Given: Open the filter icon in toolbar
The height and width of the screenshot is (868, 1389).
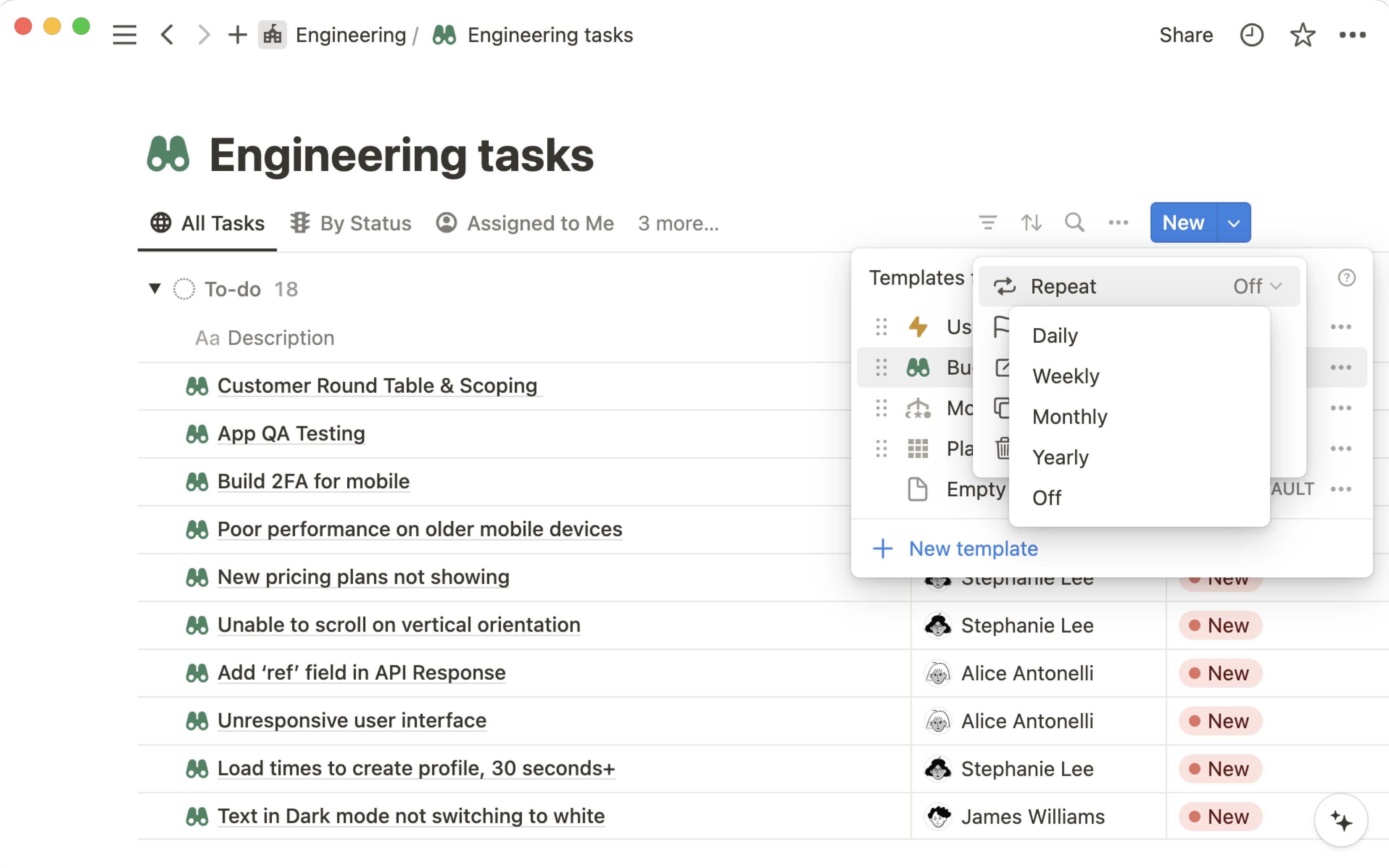Looking at the screenshot, I should pos(987,222).
